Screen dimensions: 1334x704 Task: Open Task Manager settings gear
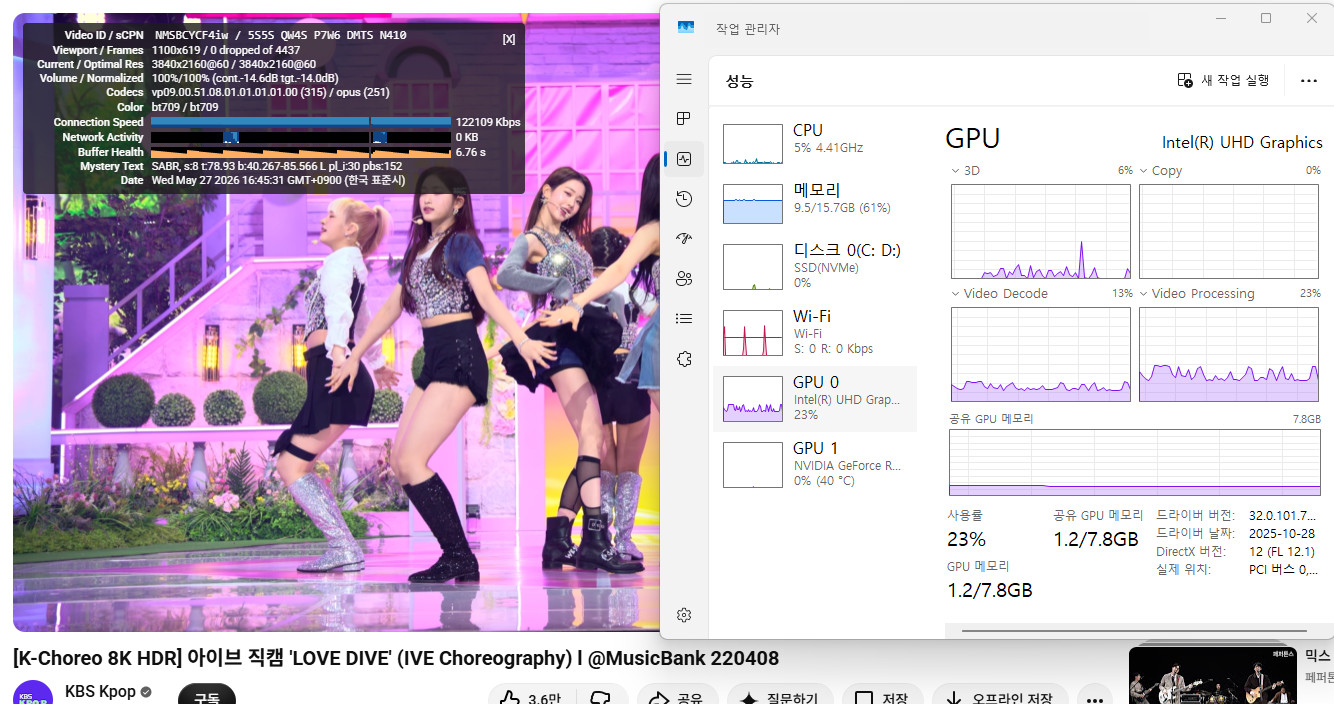tap(684, 615)
